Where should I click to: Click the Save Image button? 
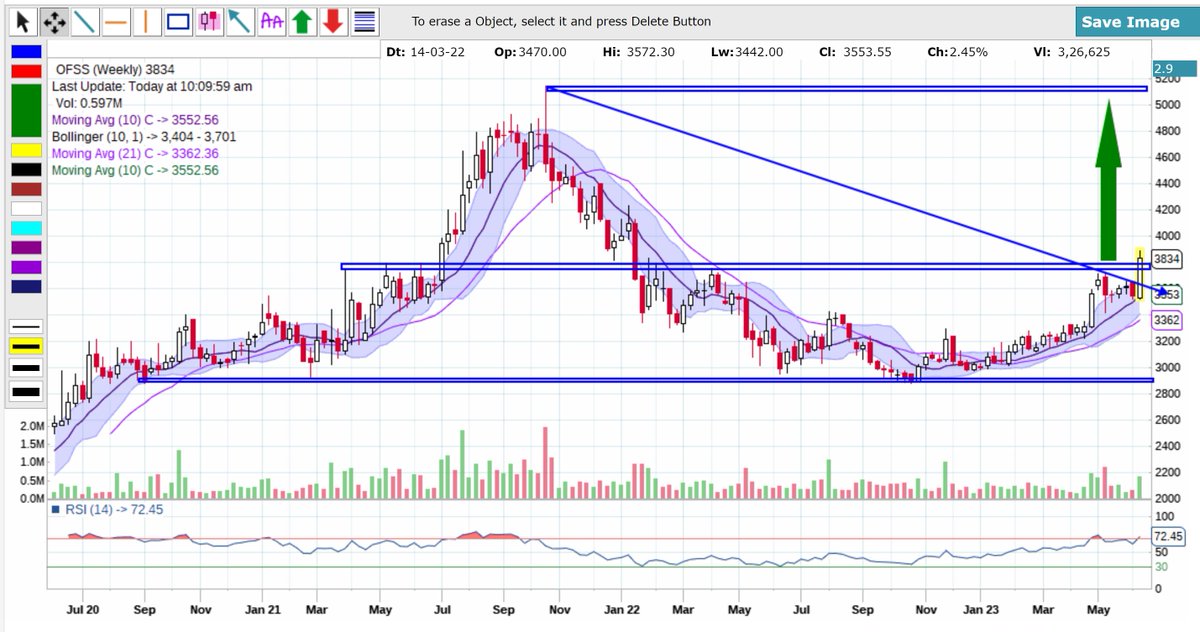[1133, 19]
